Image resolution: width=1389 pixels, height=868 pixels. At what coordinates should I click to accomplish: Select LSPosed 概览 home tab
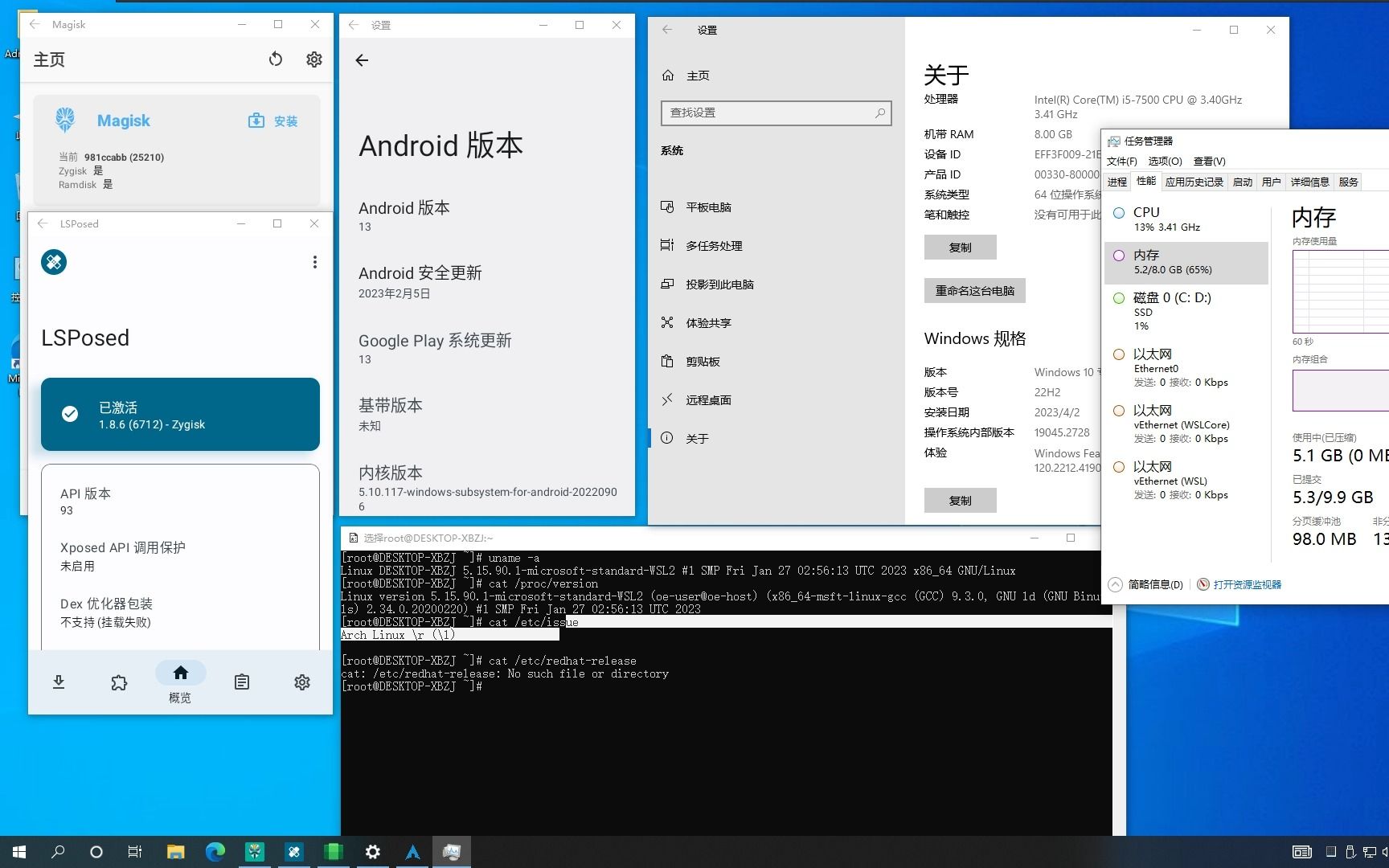click(180, 682)
